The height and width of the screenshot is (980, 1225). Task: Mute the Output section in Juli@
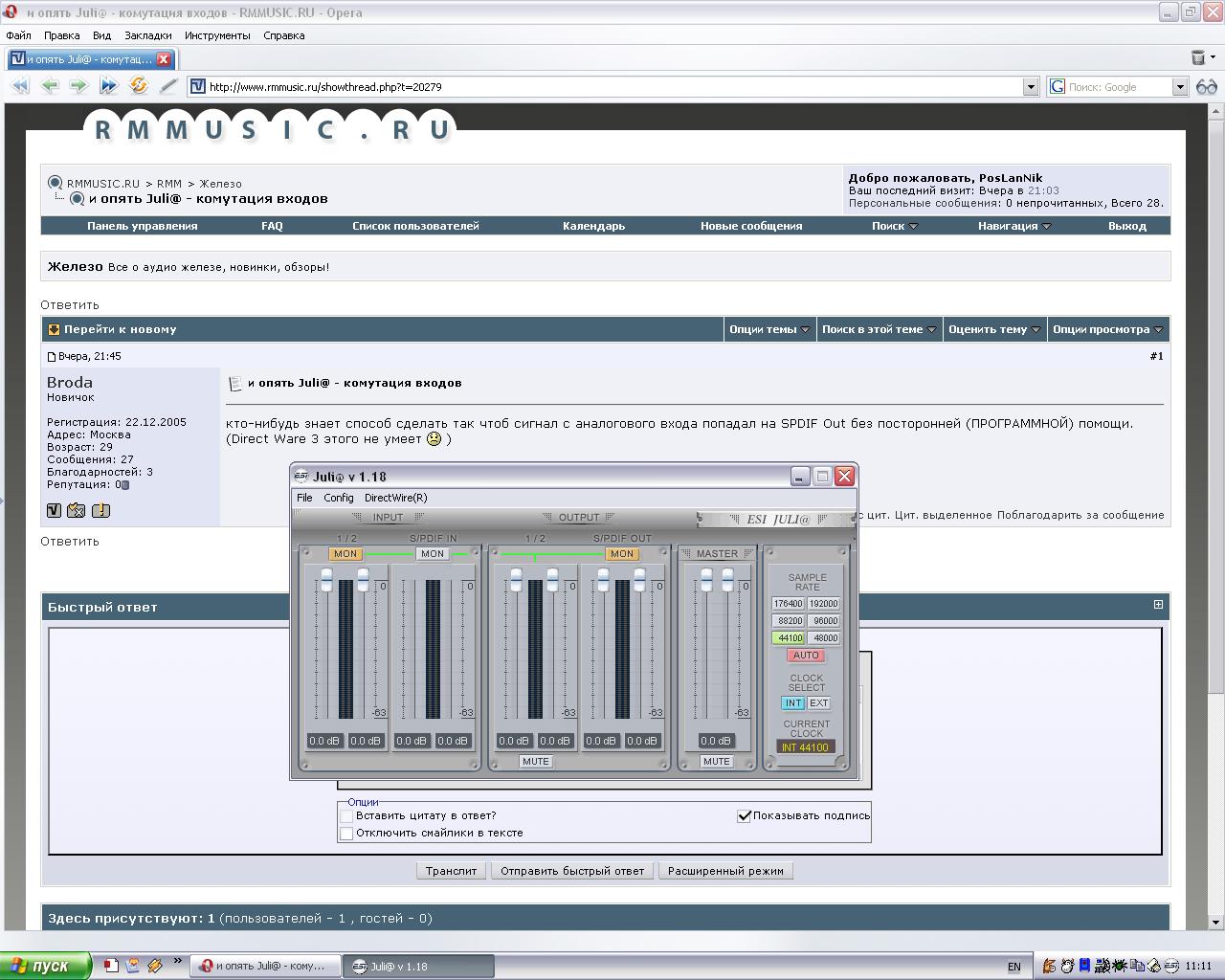pyautogui.click(x=536, y=762)
